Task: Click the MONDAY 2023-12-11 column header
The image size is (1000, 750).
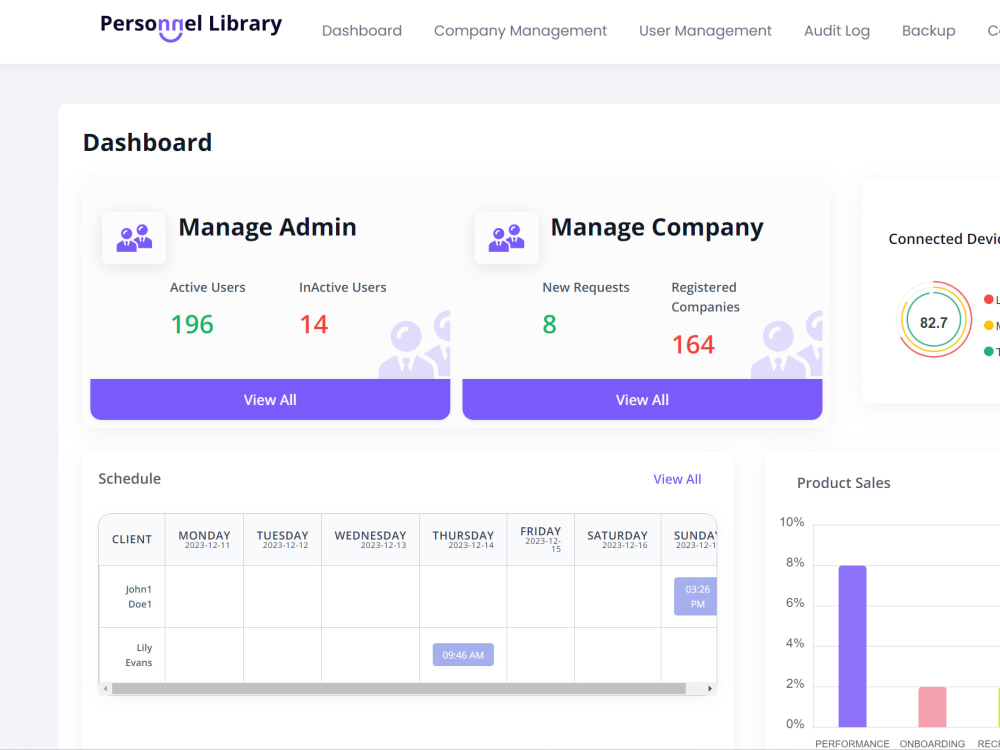Action: pos(204,540)
